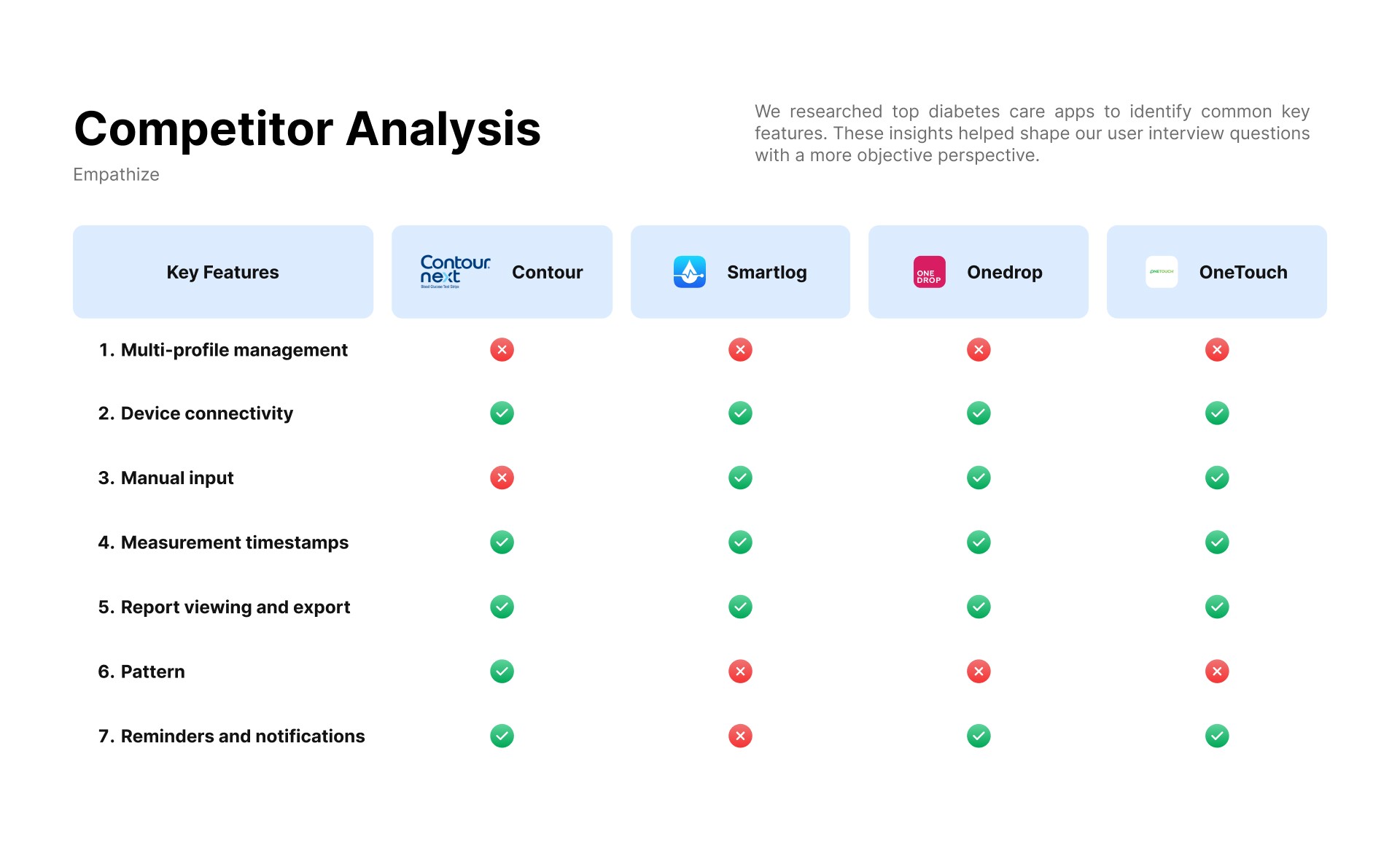Click OneTouch's green check for Report viewing
The width and height of the screenshot is (1400, 848).
coord(1217,607)
